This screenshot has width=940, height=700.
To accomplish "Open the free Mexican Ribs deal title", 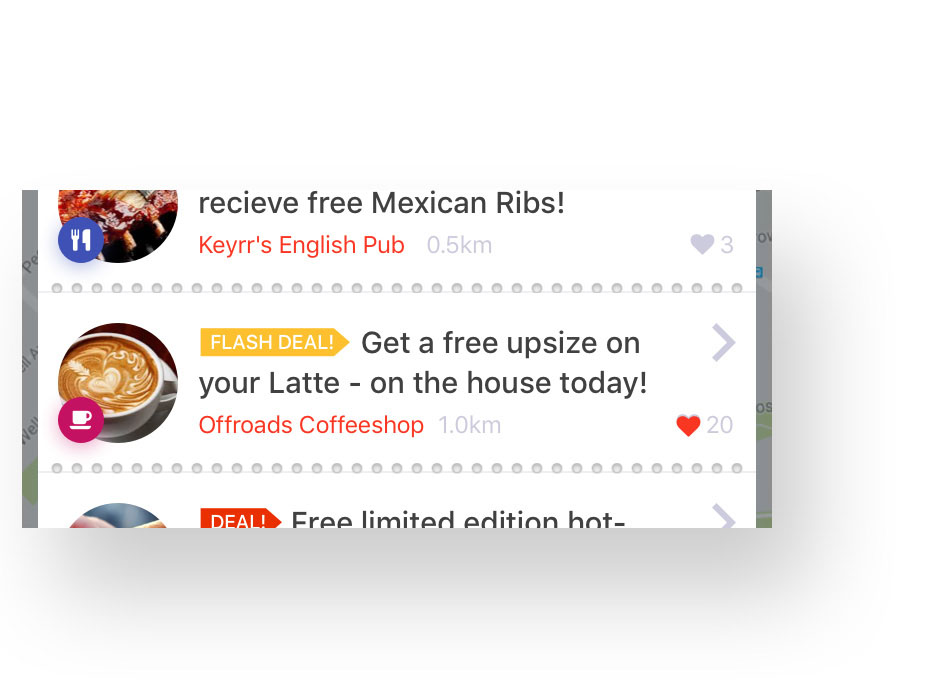I will (381, 203).
